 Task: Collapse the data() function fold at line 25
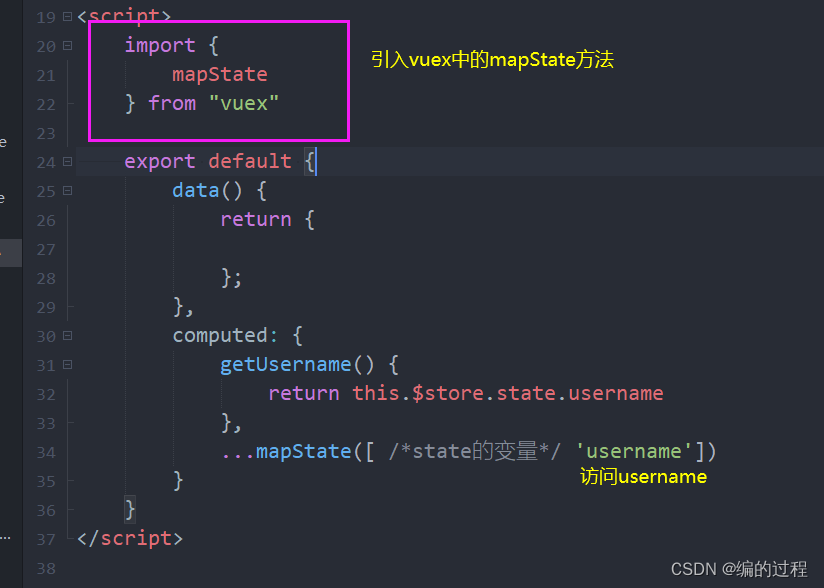coord(67,191)
